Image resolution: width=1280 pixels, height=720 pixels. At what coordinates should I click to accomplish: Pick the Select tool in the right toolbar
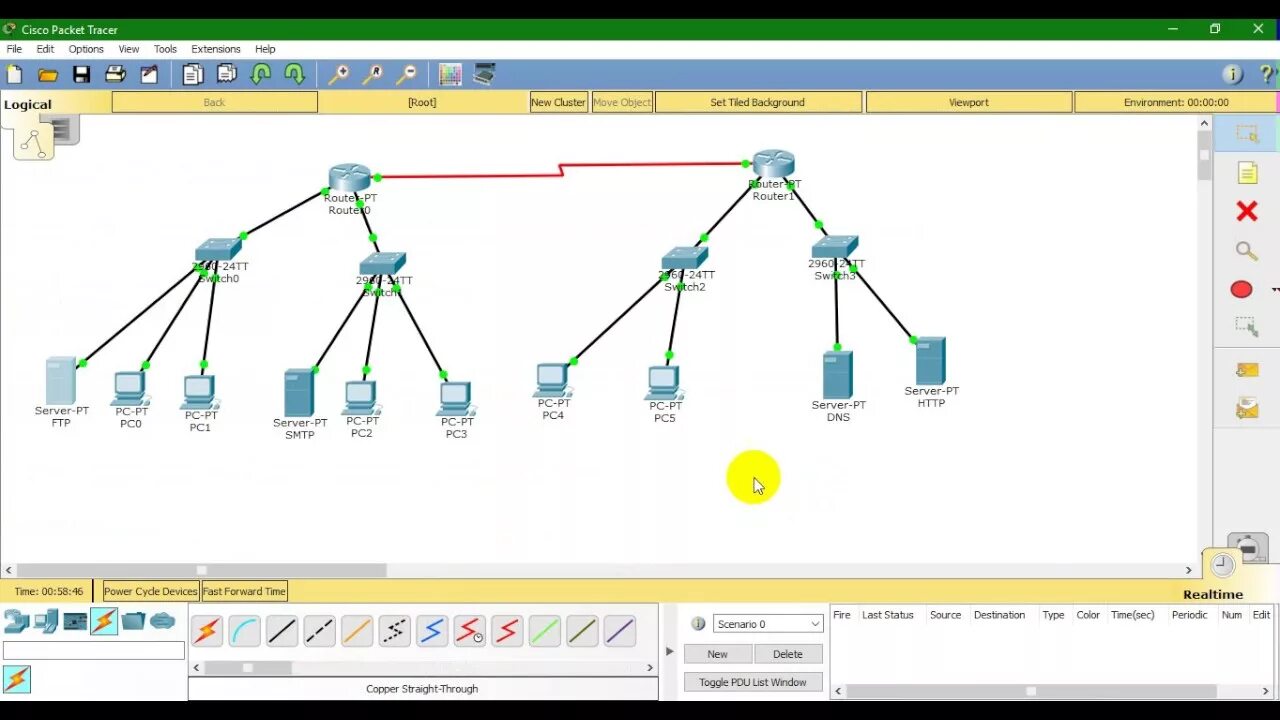tap(1246, 133)
